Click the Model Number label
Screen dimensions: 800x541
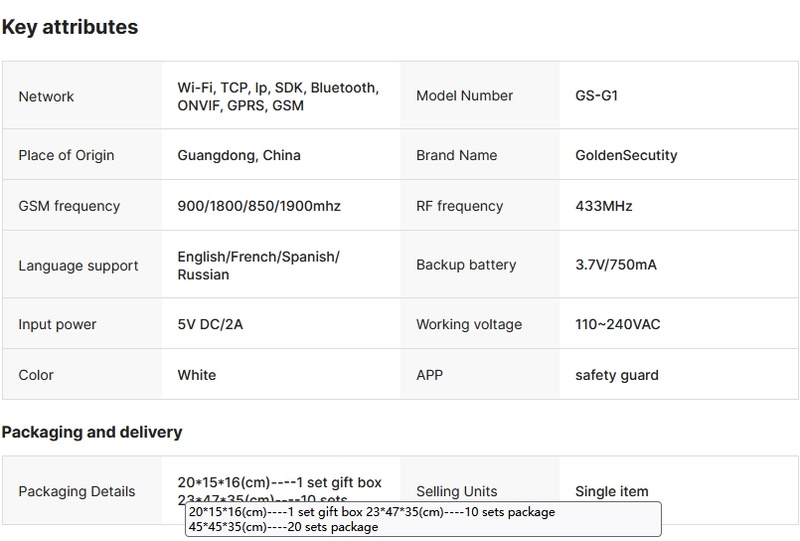click(464, 96)
